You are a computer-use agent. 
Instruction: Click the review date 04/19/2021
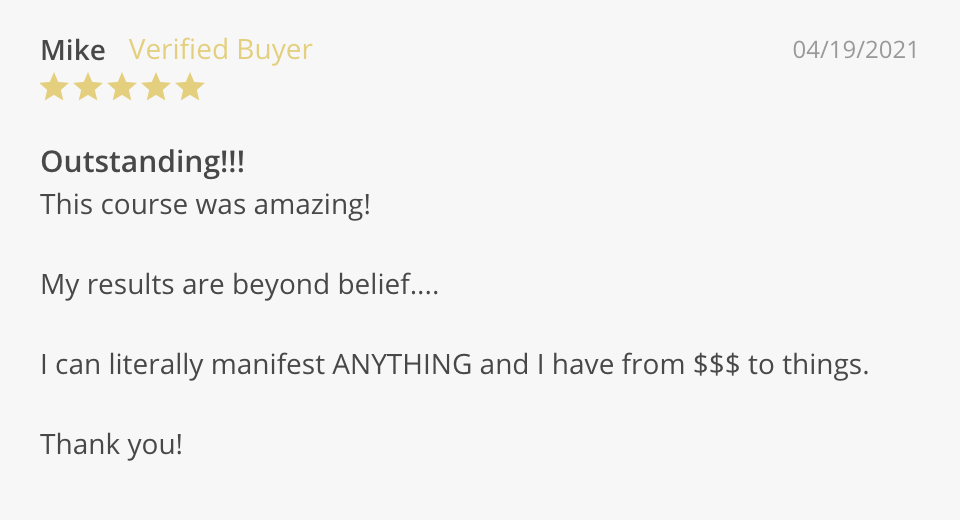coord(855,49)
